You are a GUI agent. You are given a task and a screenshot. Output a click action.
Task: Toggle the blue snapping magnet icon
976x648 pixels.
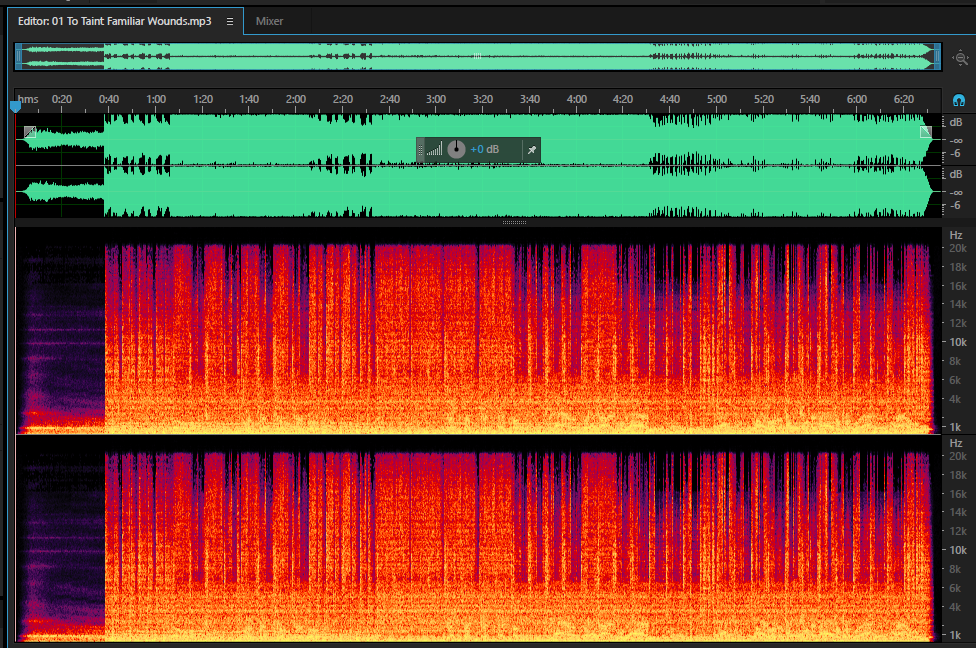(x=959, y=100)
